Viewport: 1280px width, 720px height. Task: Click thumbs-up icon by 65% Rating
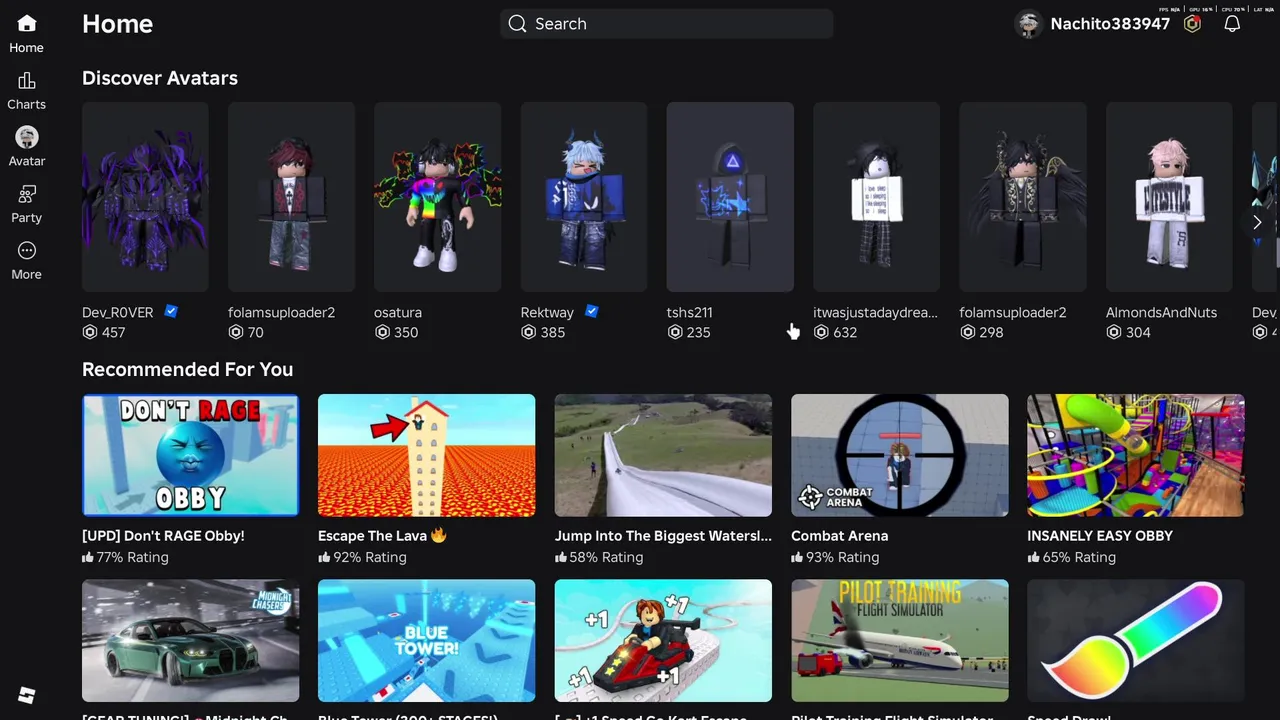[1034, 557]
